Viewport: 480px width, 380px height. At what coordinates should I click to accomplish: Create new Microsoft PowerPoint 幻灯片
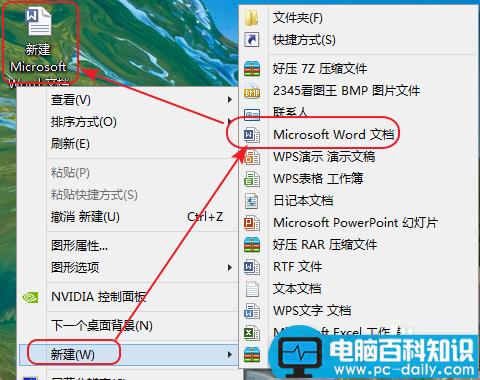[356, 223]
